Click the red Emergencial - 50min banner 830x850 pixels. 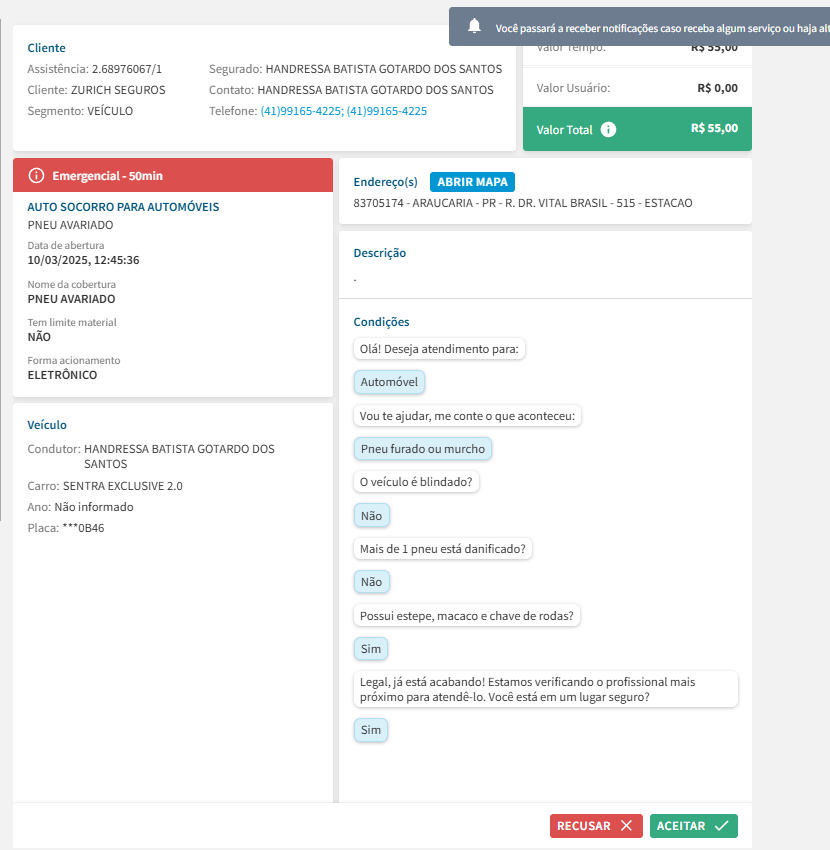(x=172, y=176)
